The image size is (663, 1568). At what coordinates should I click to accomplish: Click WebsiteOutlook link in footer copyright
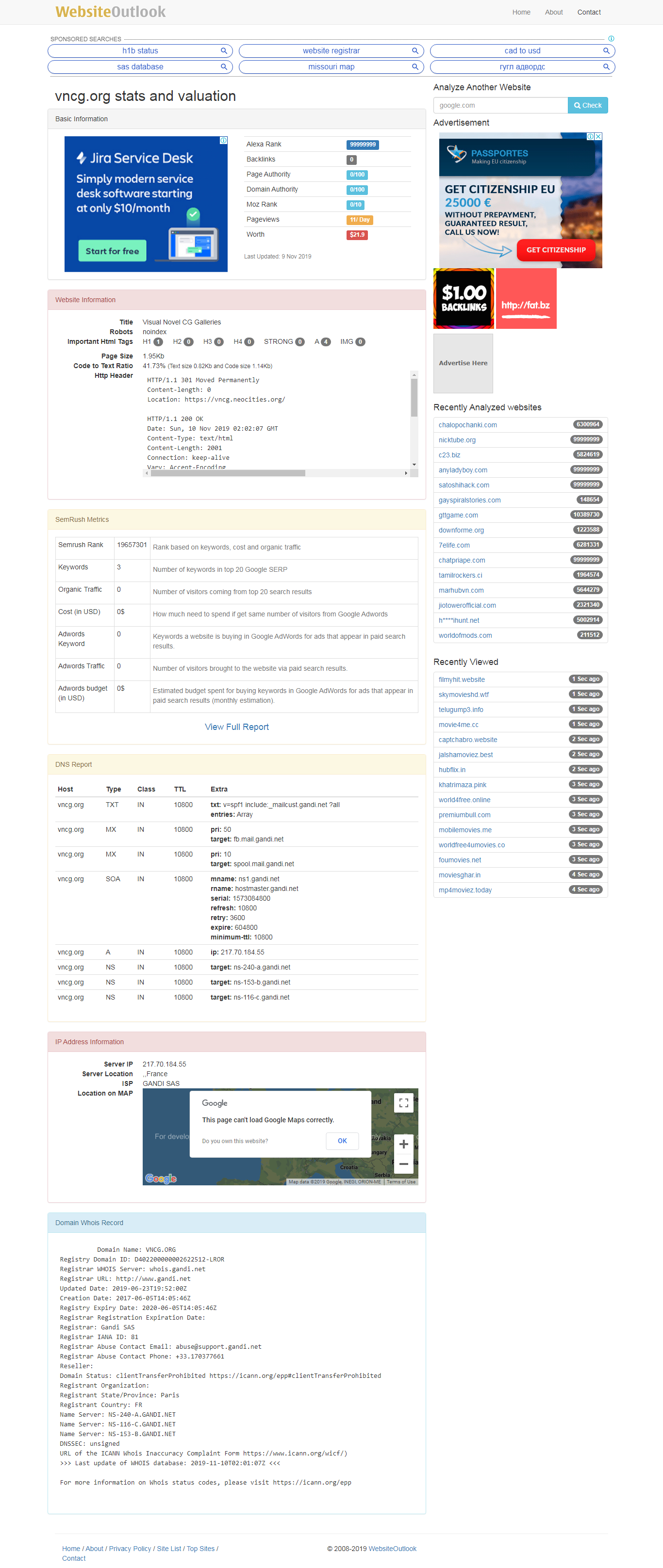(x=393, y=1549)
